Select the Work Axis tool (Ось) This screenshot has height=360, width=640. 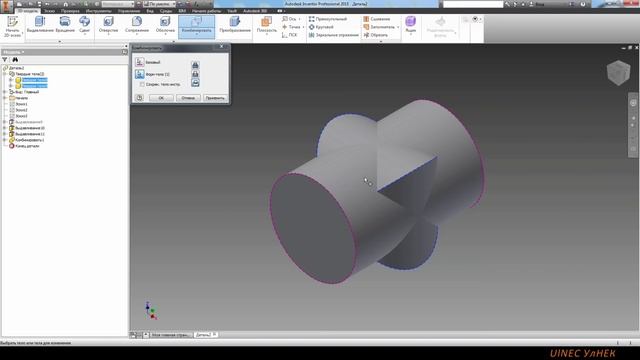coord(290,19)
